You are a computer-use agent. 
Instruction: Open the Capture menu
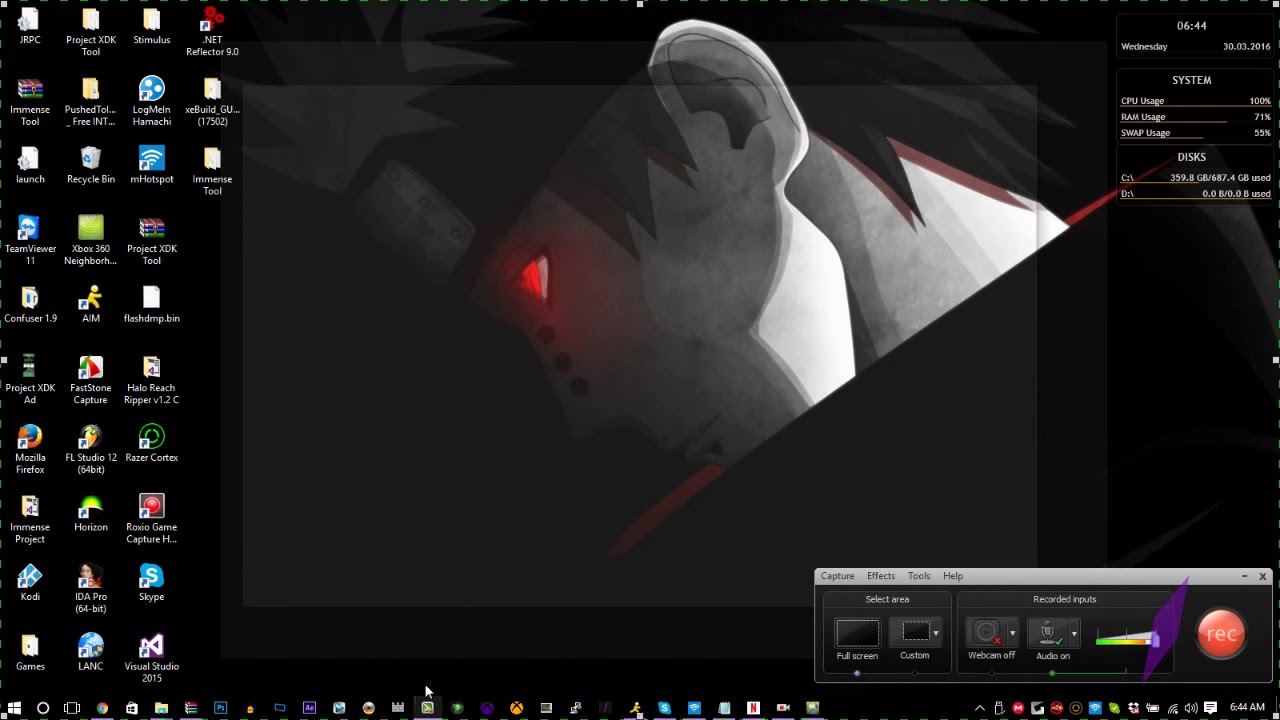[x=837, y=576]
